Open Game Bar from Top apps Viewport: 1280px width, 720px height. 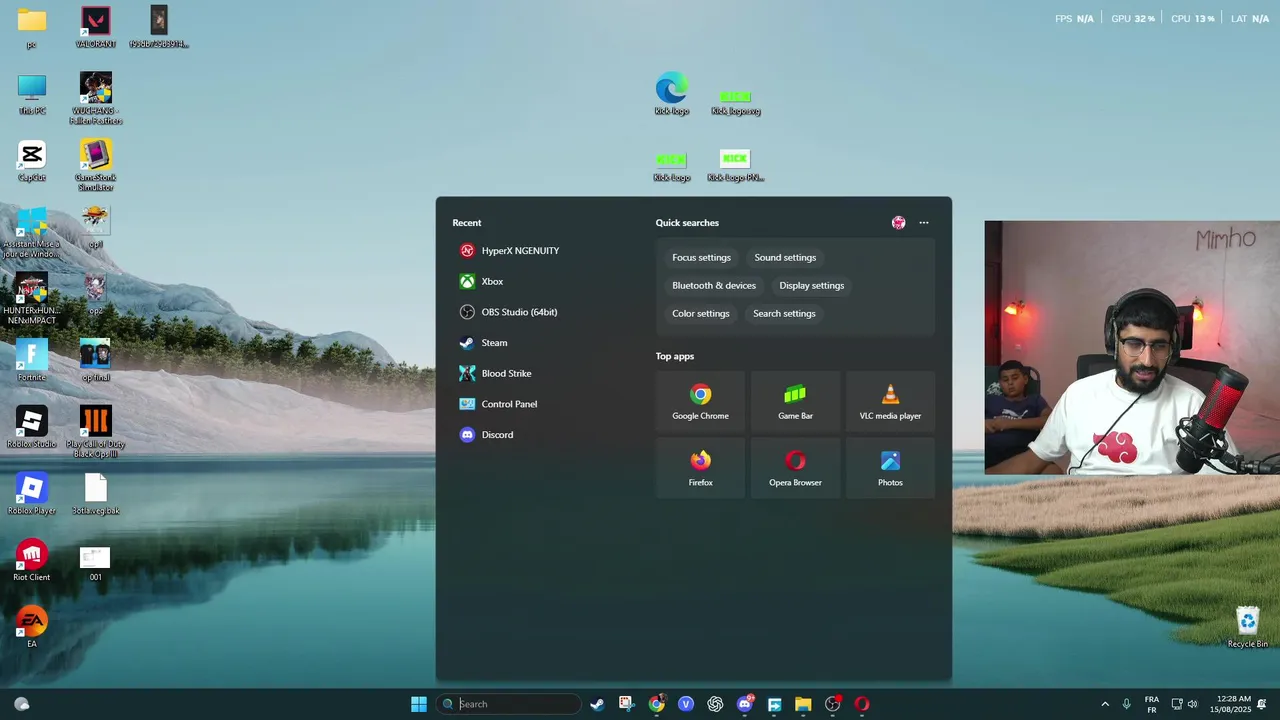795,402
